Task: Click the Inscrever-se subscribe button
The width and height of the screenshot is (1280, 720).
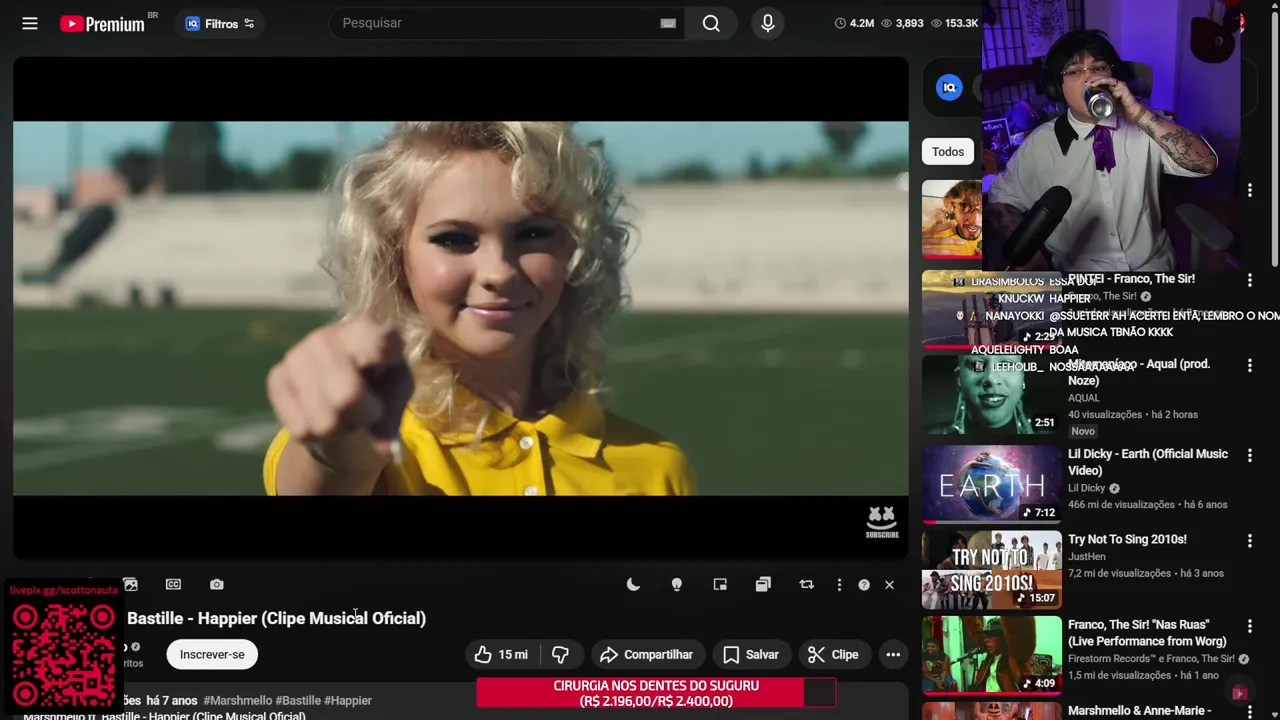Action: click(x=212, y=654)
